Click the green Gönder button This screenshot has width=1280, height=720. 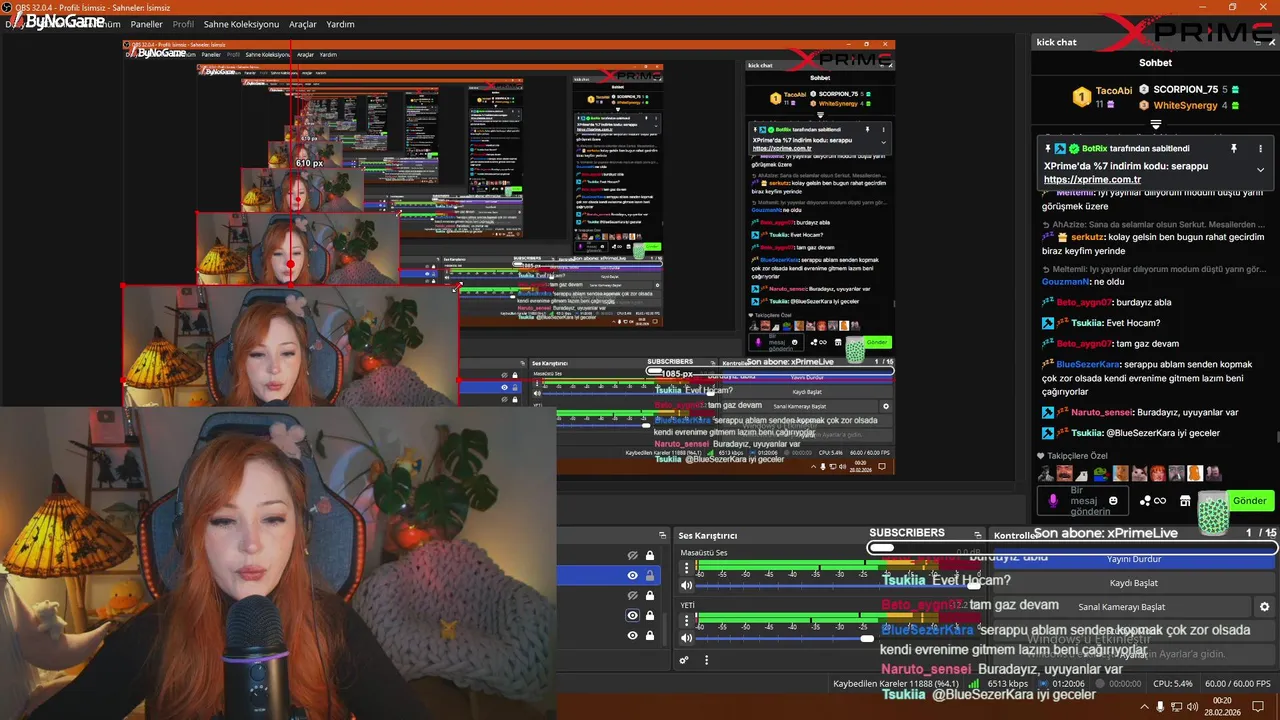pos(1250,500)
